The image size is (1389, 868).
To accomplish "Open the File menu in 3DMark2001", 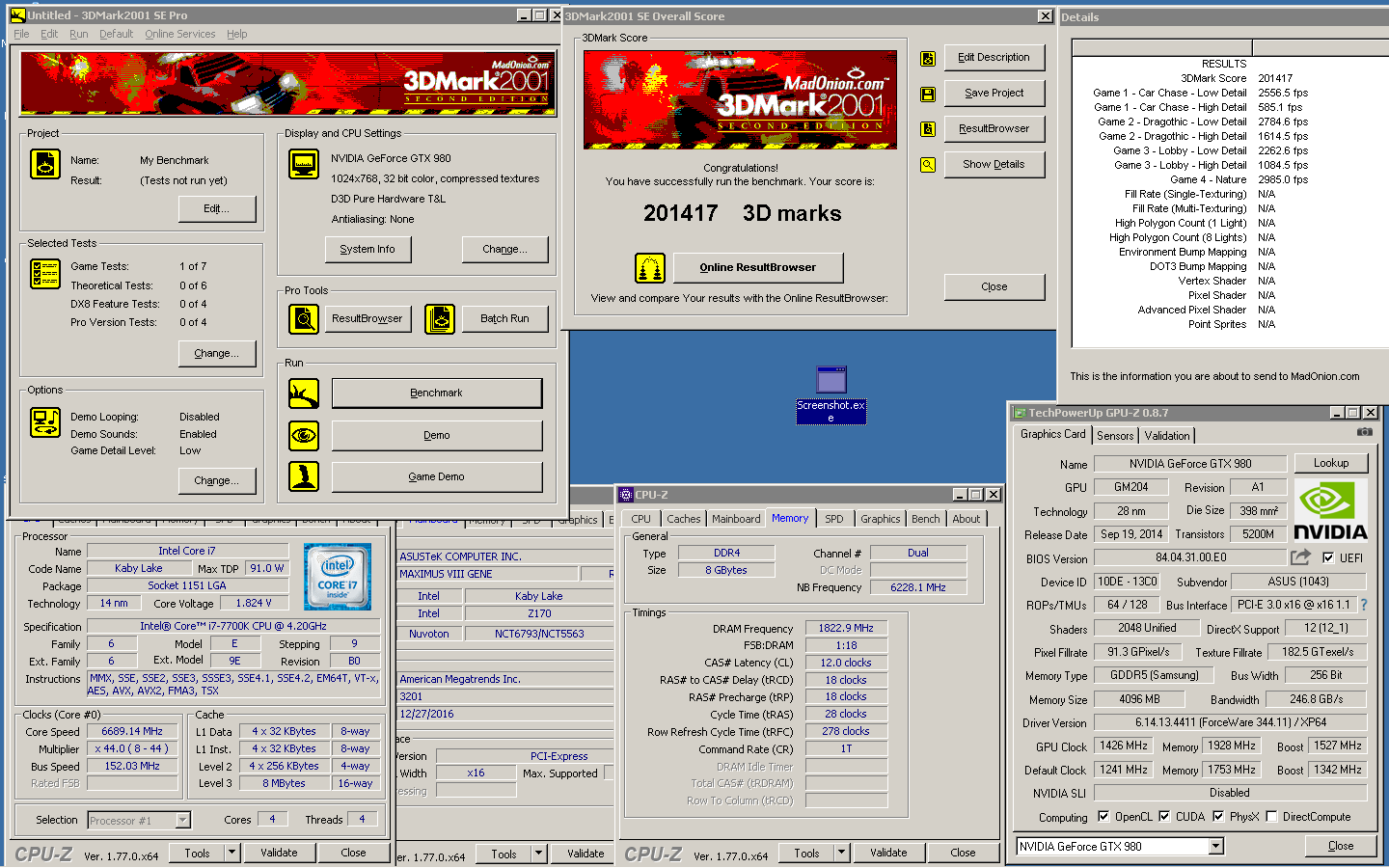I will [x=21, y=34].
